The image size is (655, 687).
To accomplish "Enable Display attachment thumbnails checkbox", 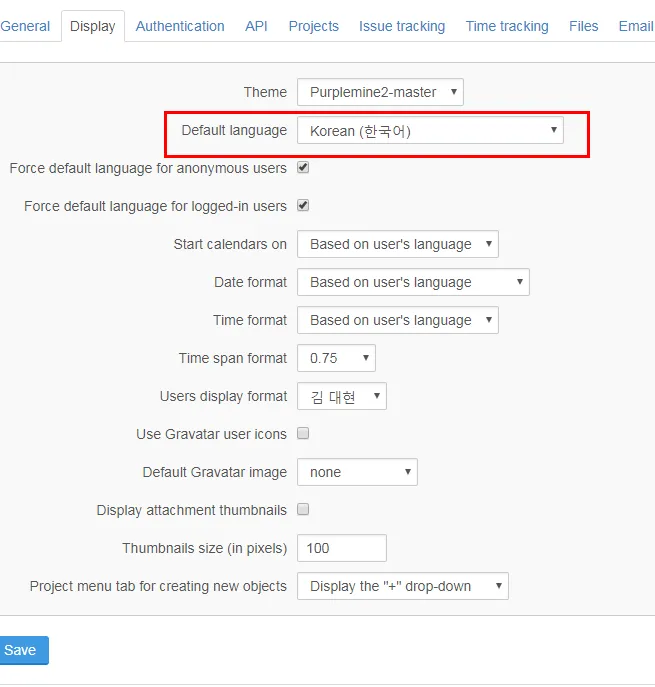I will pyautogui.click(x=303, y=509).
